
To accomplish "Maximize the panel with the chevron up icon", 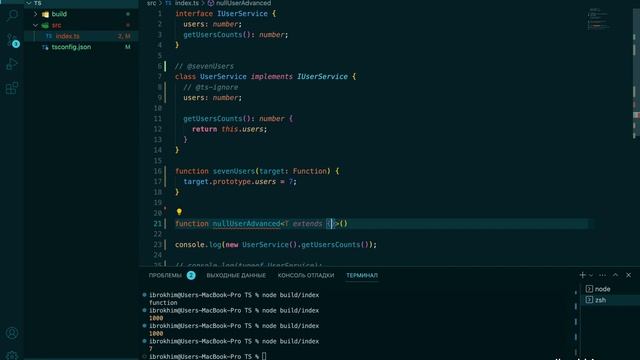I will pyautogui.click(x=616, y=275).
